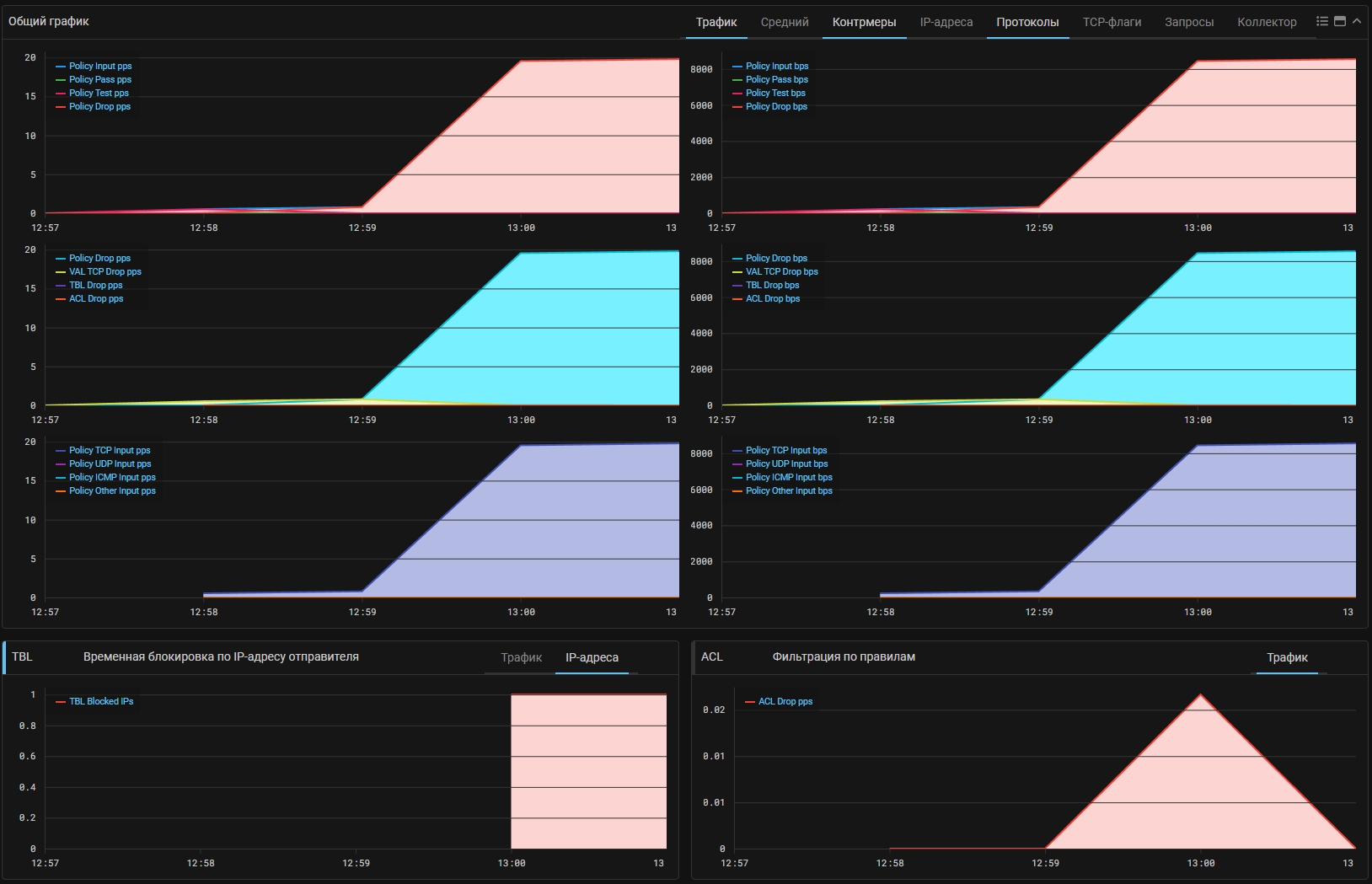Click the TBL Blocked IPs legend color marker

coord(61,701)
